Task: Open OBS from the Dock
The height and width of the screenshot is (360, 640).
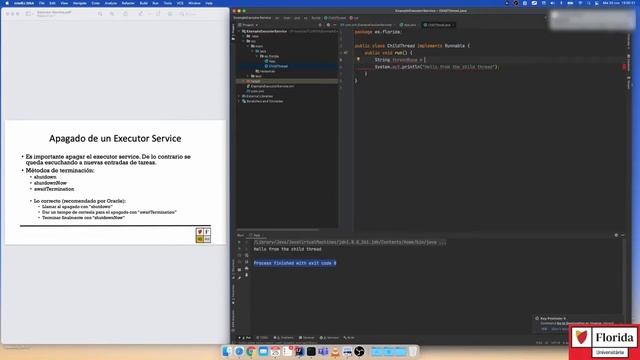Action: coord(359,351)
